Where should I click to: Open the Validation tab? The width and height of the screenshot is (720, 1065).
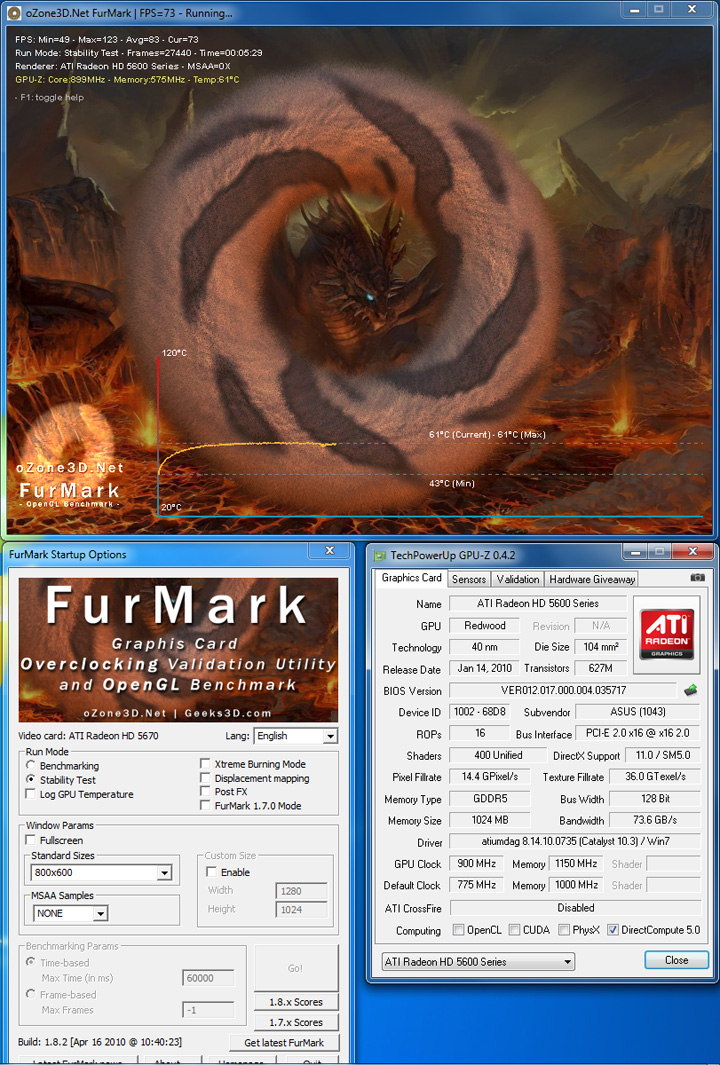(x=518, y=579)
